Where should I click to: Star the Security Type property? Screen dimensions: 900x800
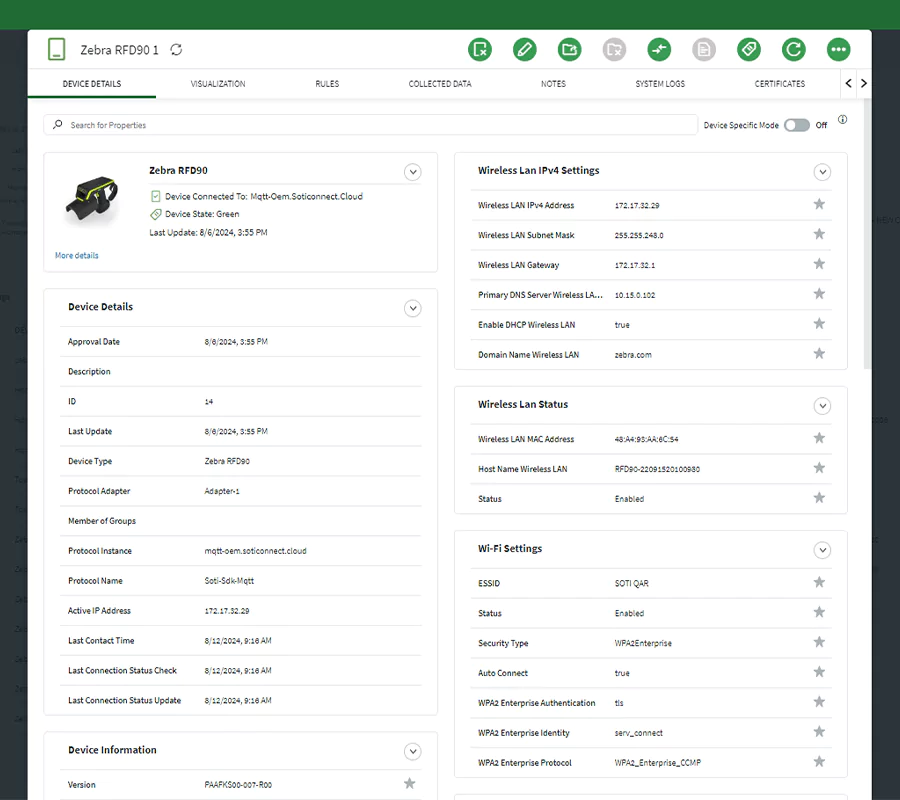[x=819, y=642]
